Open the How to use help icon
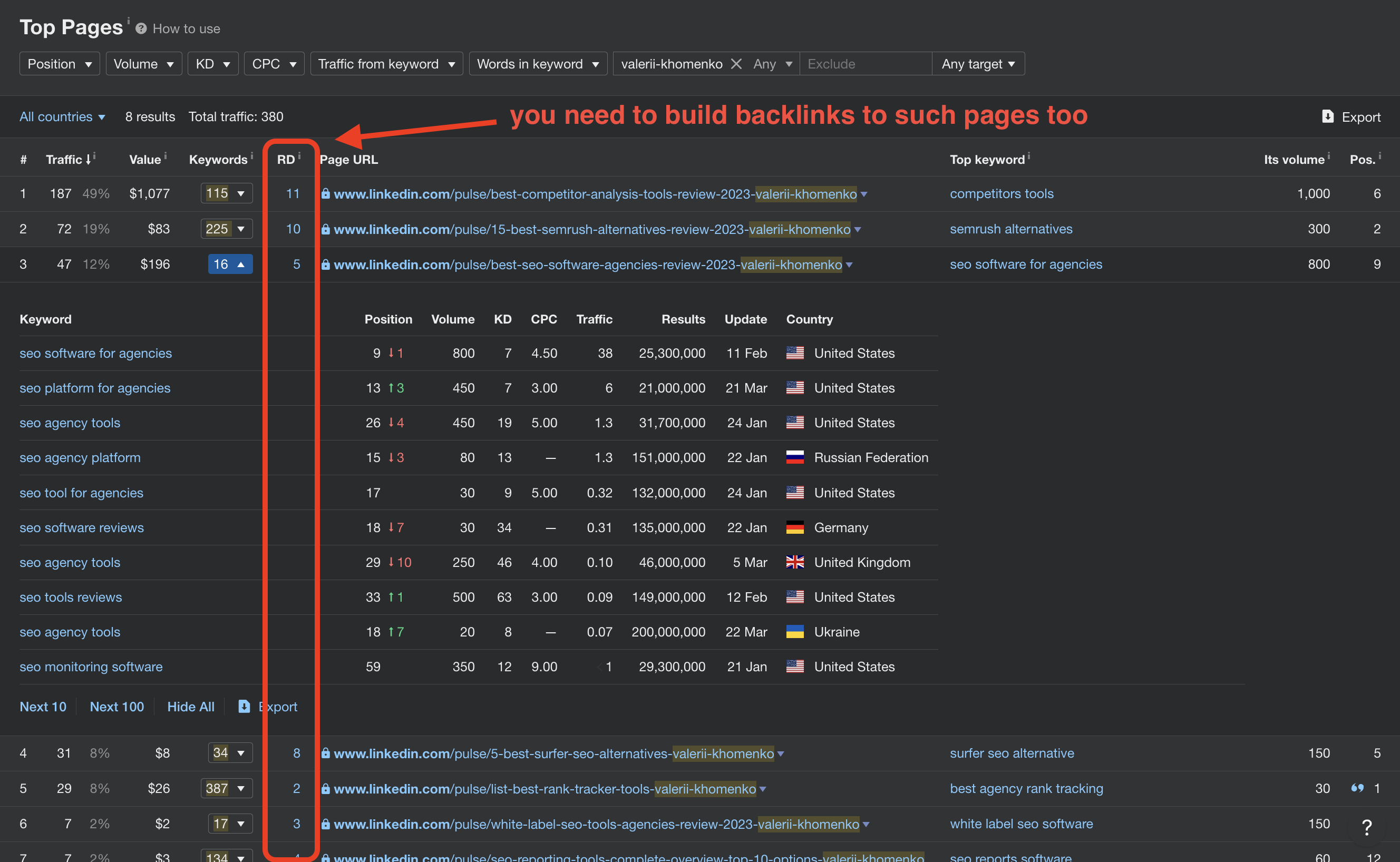Viewport: 1400px width, 862px height. tap(141, 28)
